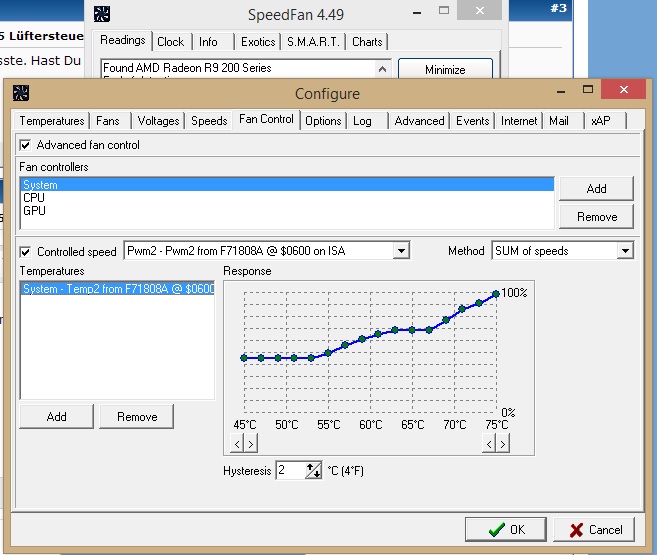
Task: Open the Options tab
Action: click(x=323, y=121)
